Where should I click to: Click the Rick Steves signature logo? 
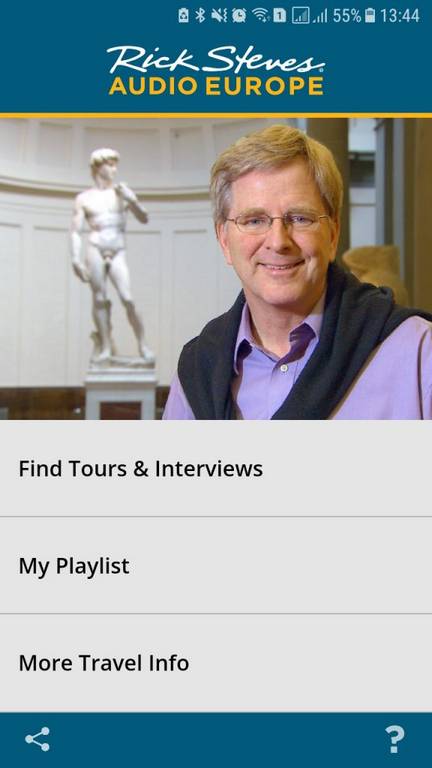pos(216,60)
